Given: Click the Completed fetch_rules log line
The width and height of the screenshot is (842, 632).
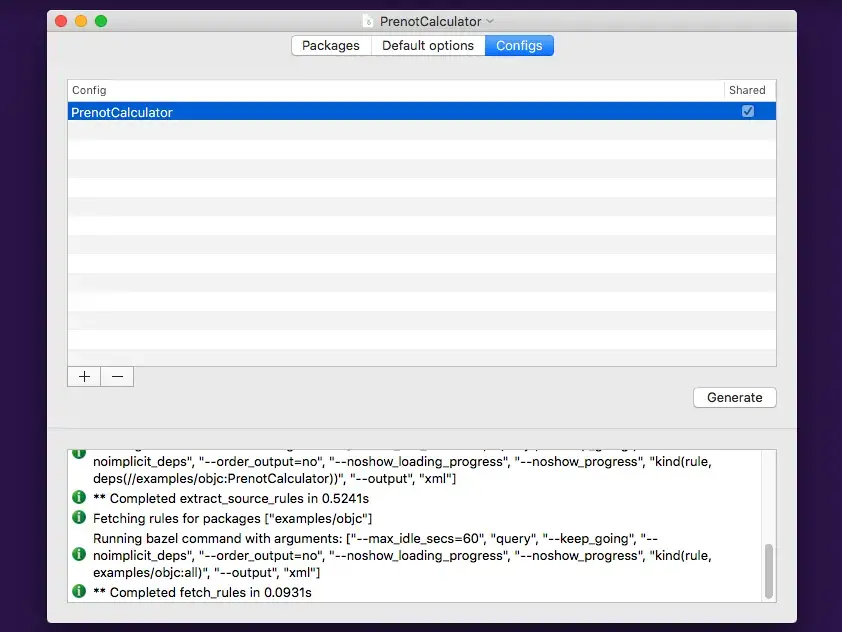Looking at the screenshot, I should (202, 592).
